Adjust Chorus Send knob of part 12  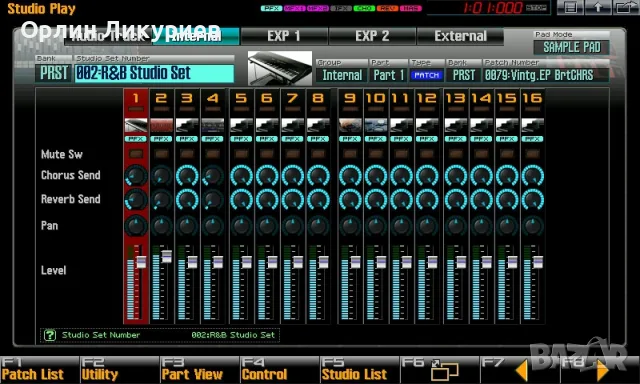tap(427, 176)
